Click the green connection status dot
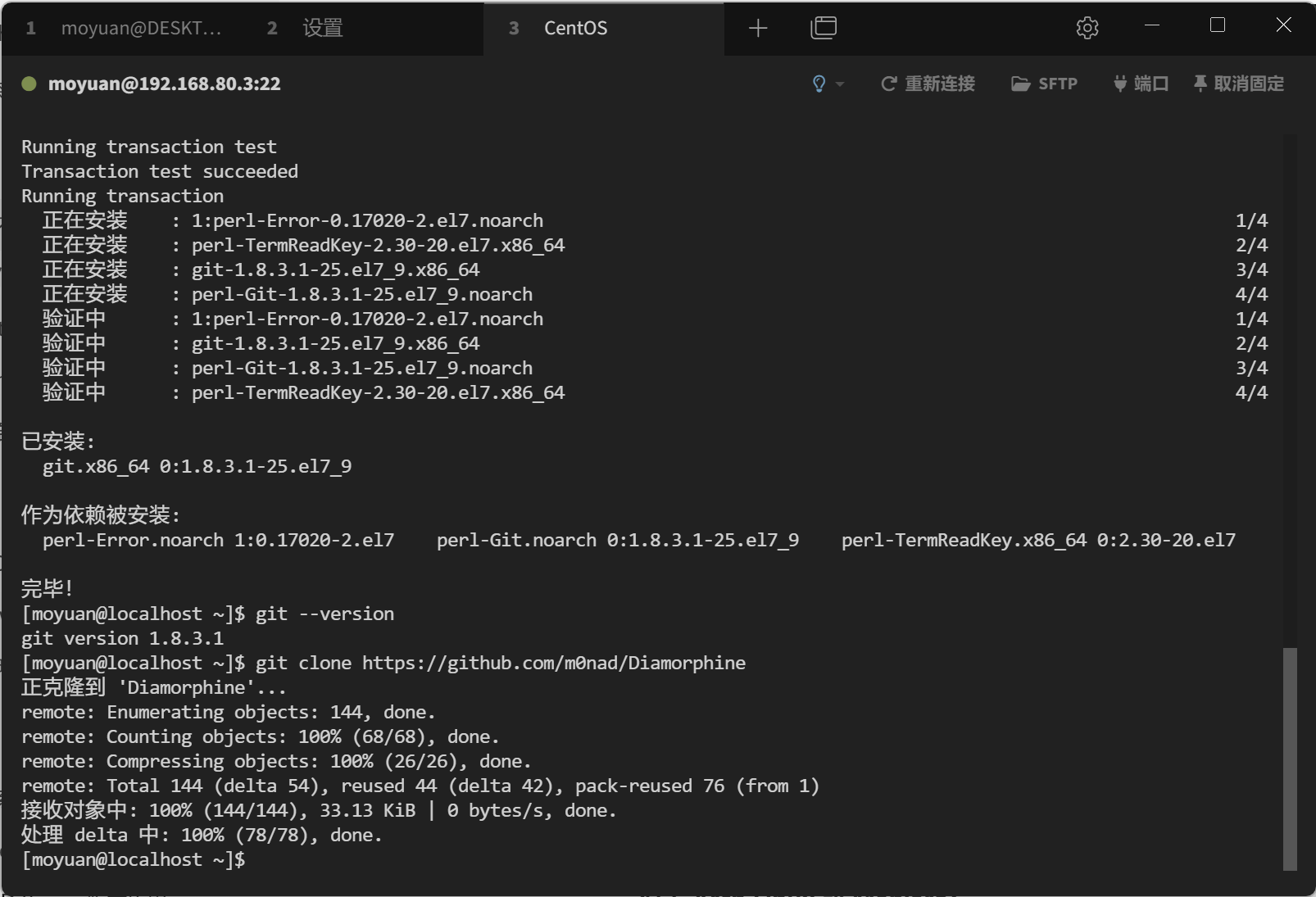The height and width of the screenshot is (897, 1316). 29,84
